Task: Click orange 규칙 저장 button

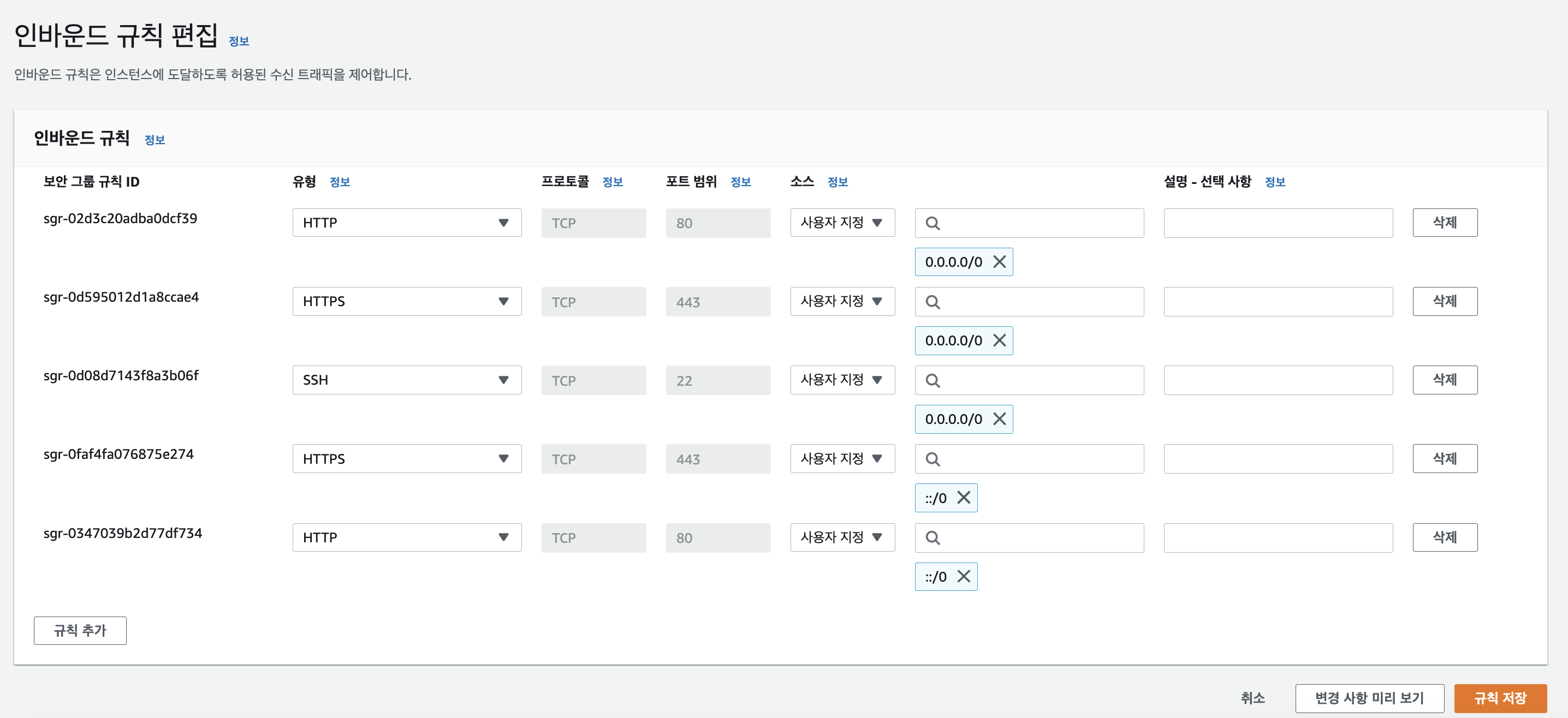Action: point(1499,698)
